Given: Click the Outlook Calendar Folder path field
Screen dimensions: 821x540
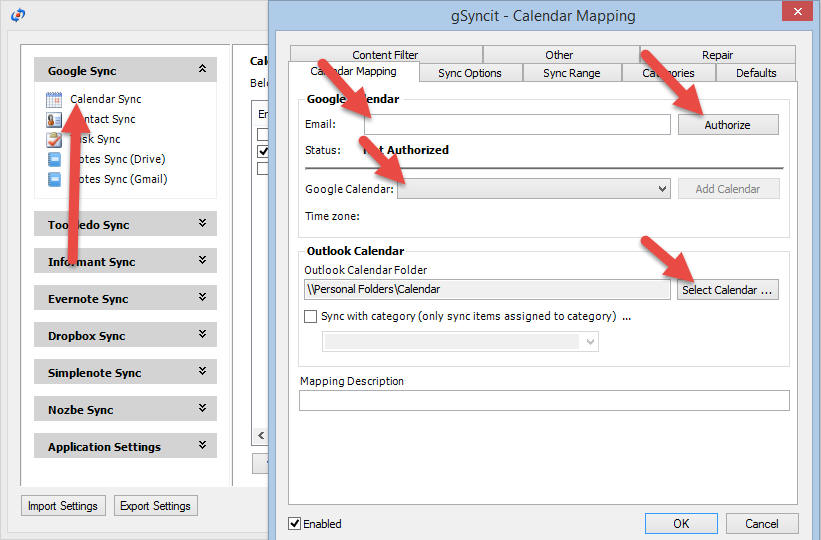Looking at the screenshot, I should 487,289.
